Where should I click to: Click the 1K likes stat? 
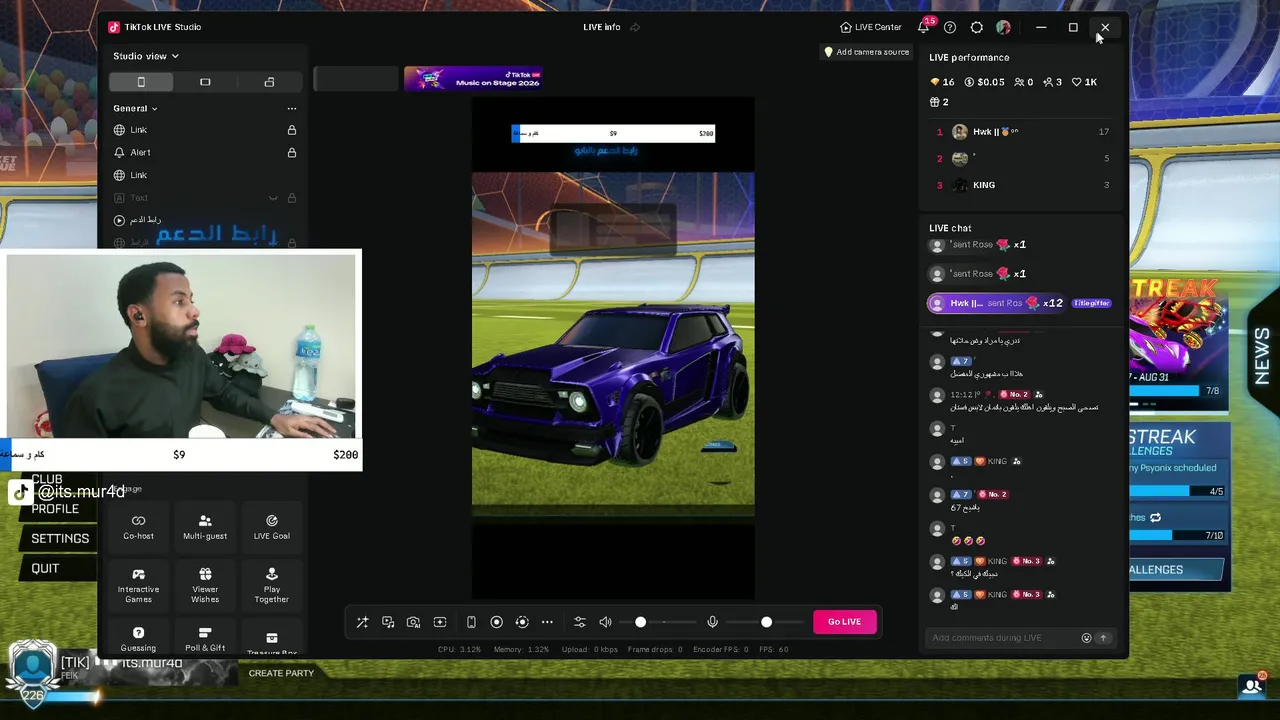1085,82
